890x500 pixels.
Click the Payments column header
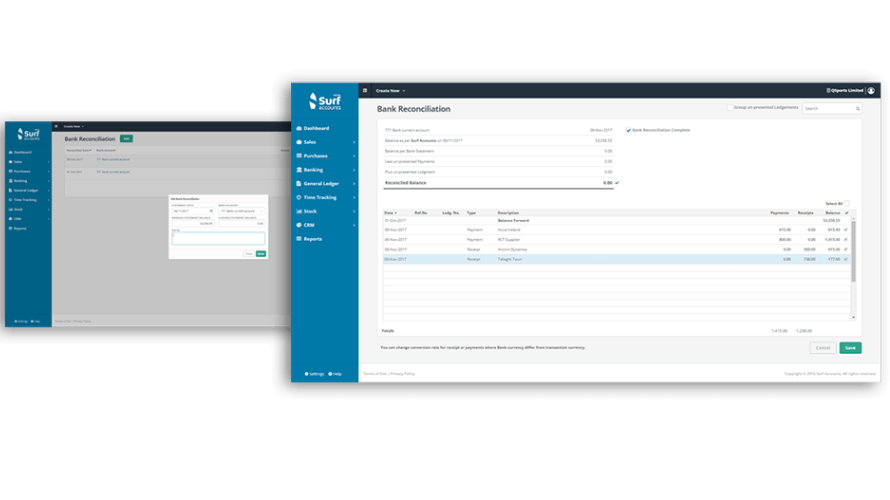pos(779,213)
